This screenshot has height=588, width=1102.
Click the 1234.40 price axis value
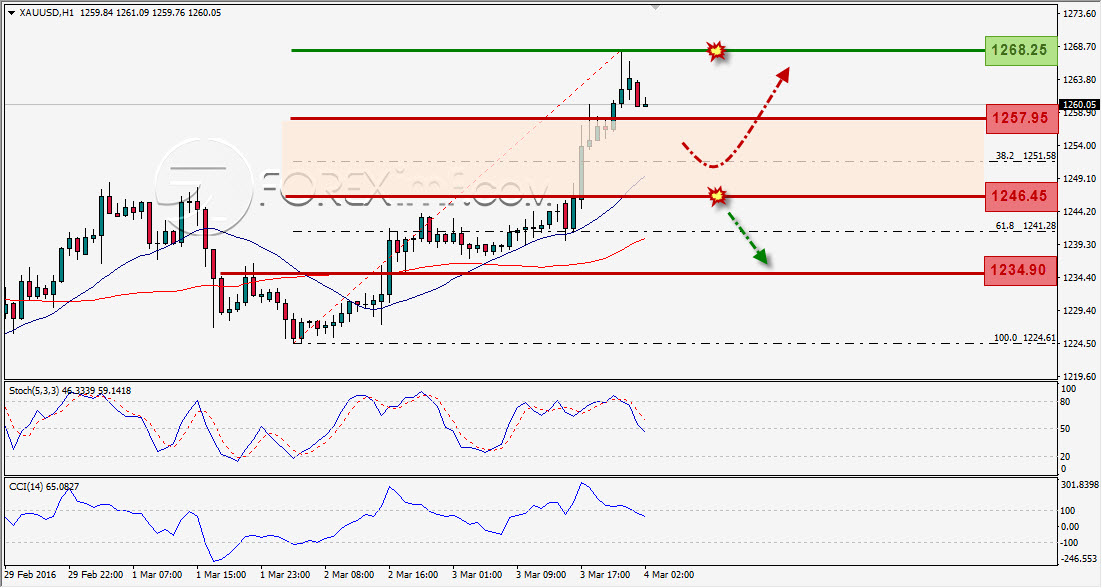tap(1080, 277)
